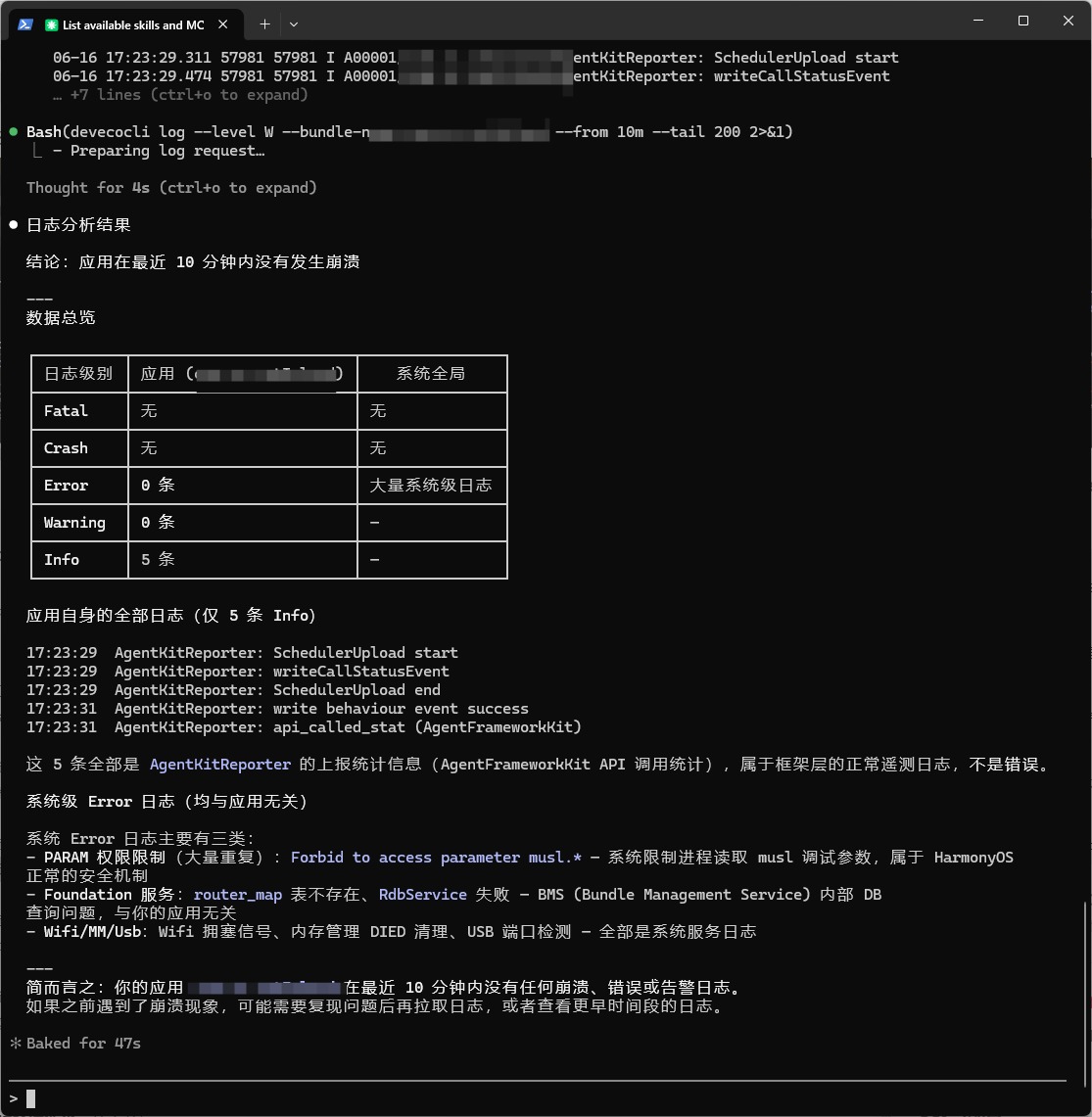Click the green spinner icon in the tab title
This screenshot has width=1092, height=1117.
click(51, 24)
